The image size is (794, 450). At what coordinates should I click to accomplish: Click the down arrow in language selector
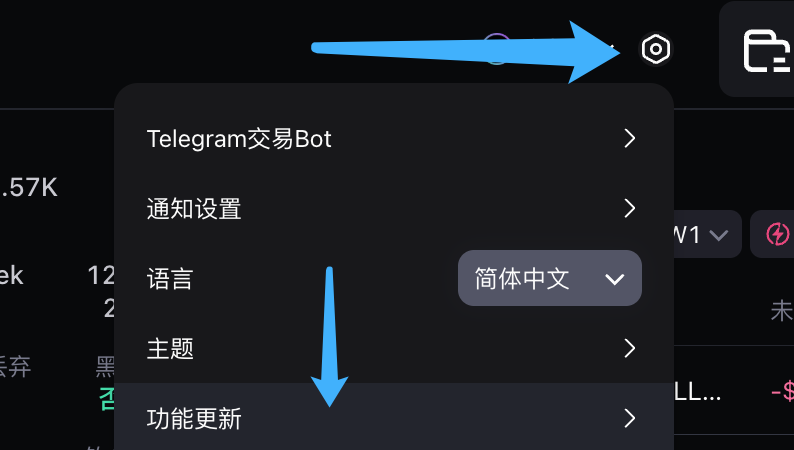(x=615, y=279)
